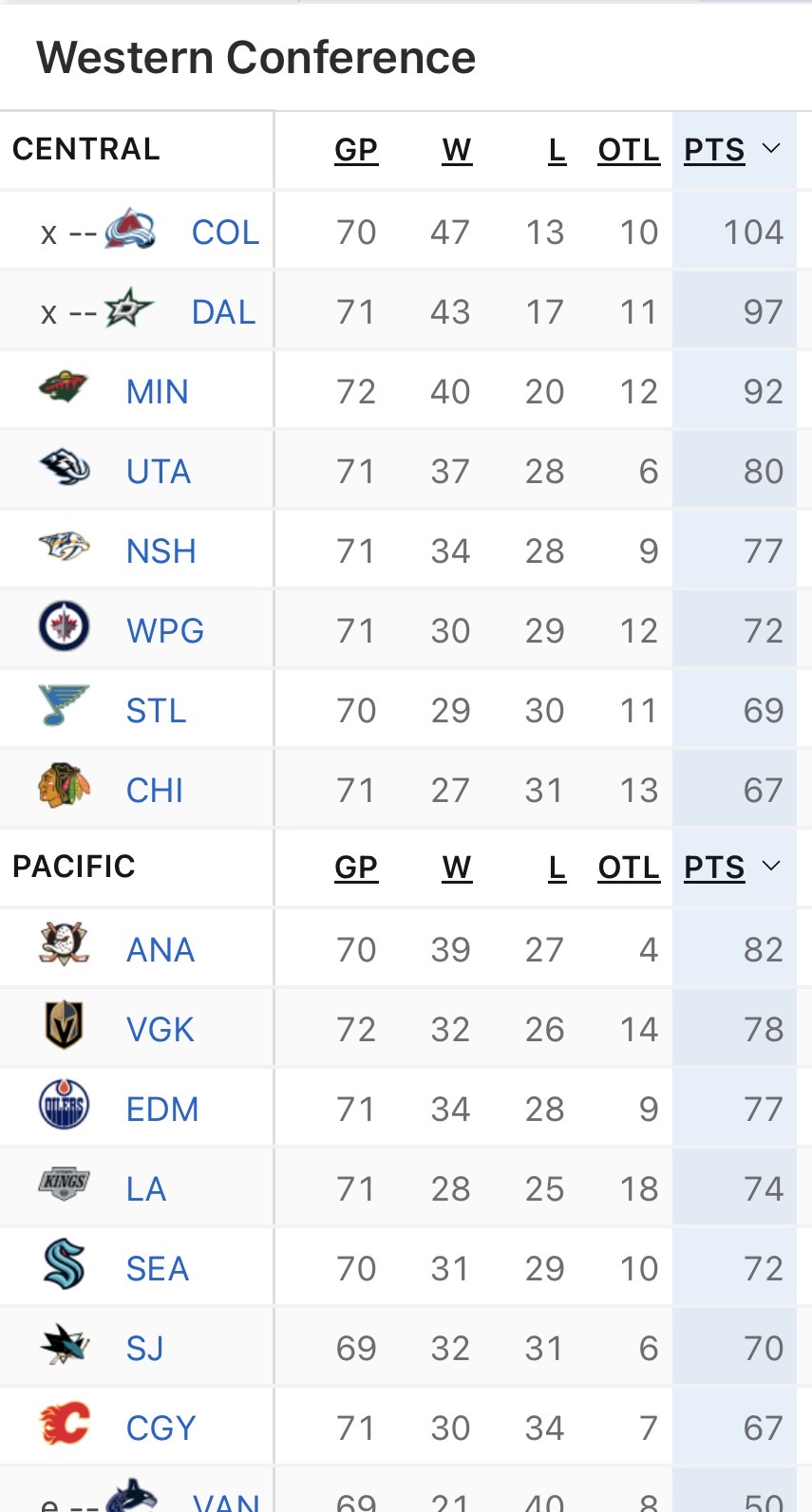This screenshot has height=1512, width=812.
Task: Open the NSH team link
Action: pos(161,551)
